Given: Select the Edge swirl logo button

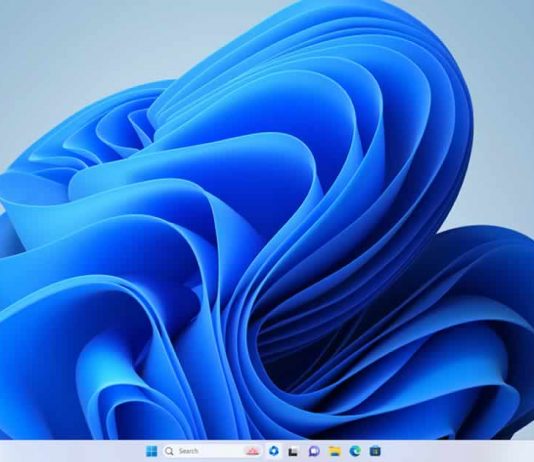Looking at the screenshot, I should [x=355, y=451].
